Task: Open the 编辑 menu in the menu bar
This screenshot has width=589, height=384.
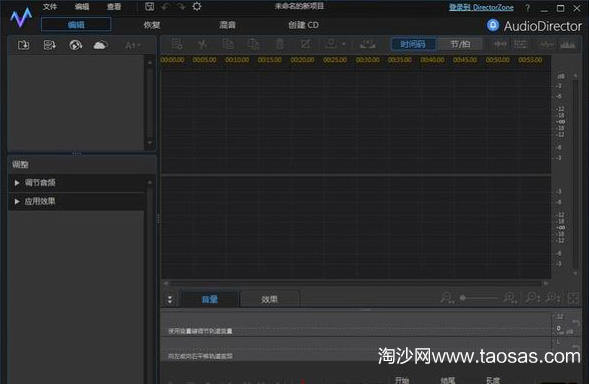Action: (82, 7)
